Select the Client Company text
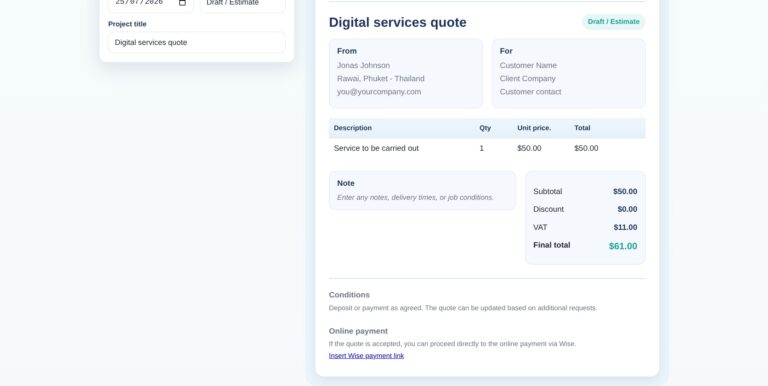768x386 pixels. pos(528,78)
